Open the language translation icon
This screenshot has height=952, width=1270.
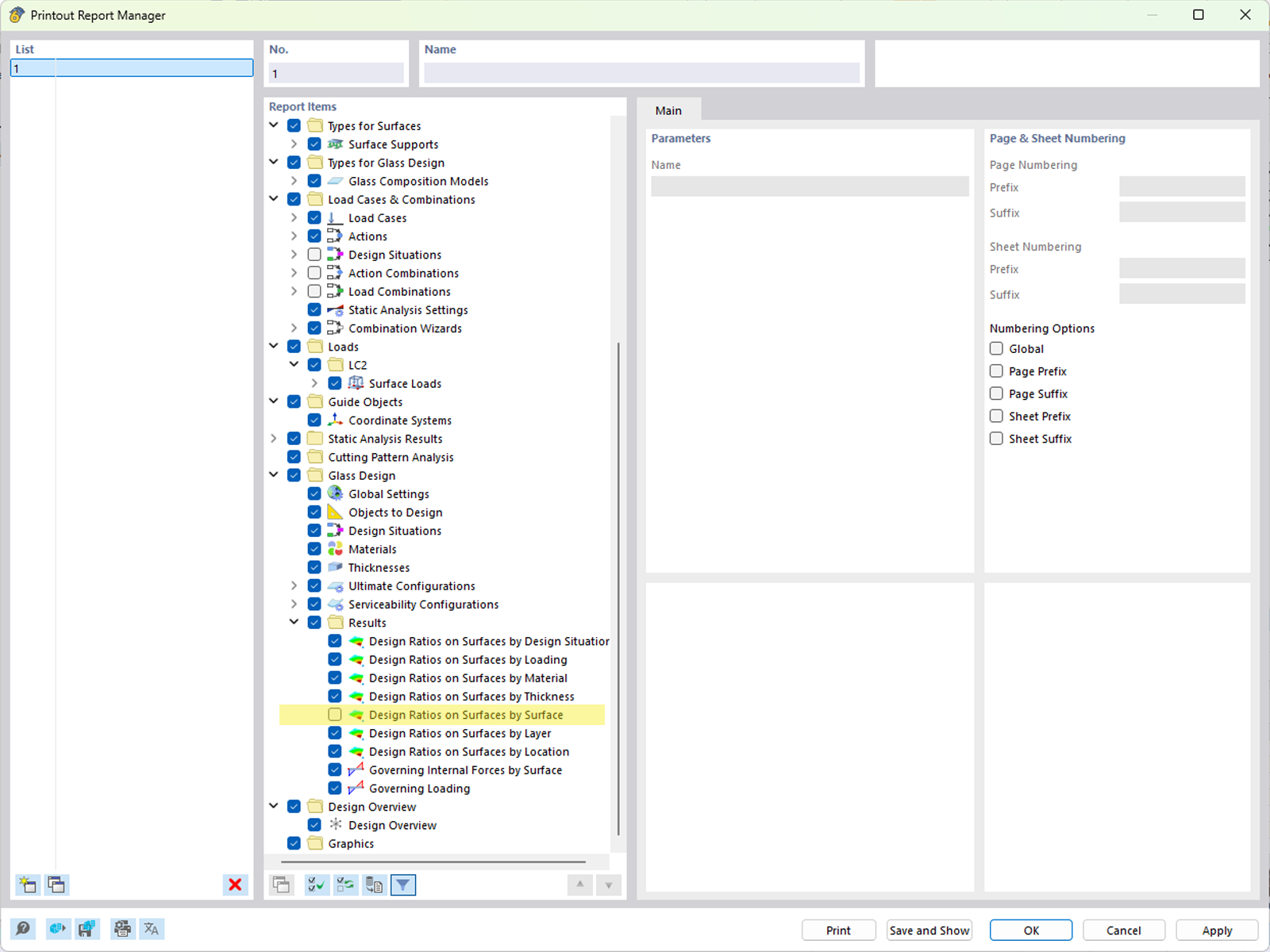click(152, 929)
